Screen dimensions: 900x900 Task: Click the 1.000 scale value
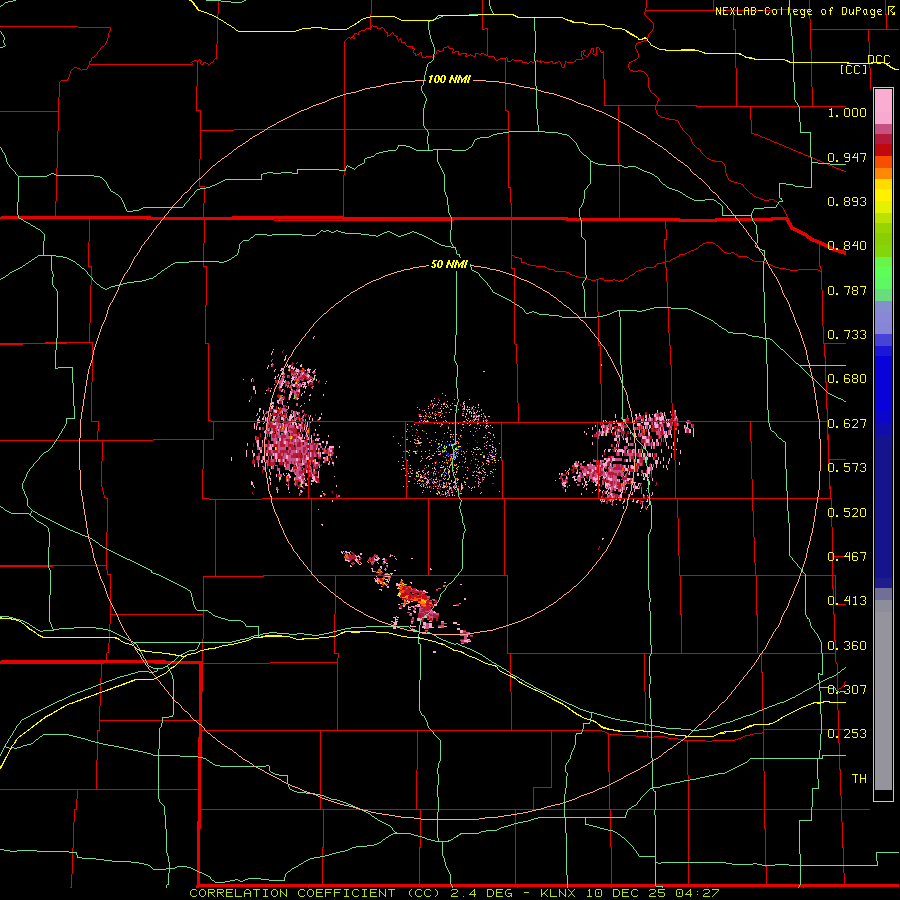click(x=847, y=112)
